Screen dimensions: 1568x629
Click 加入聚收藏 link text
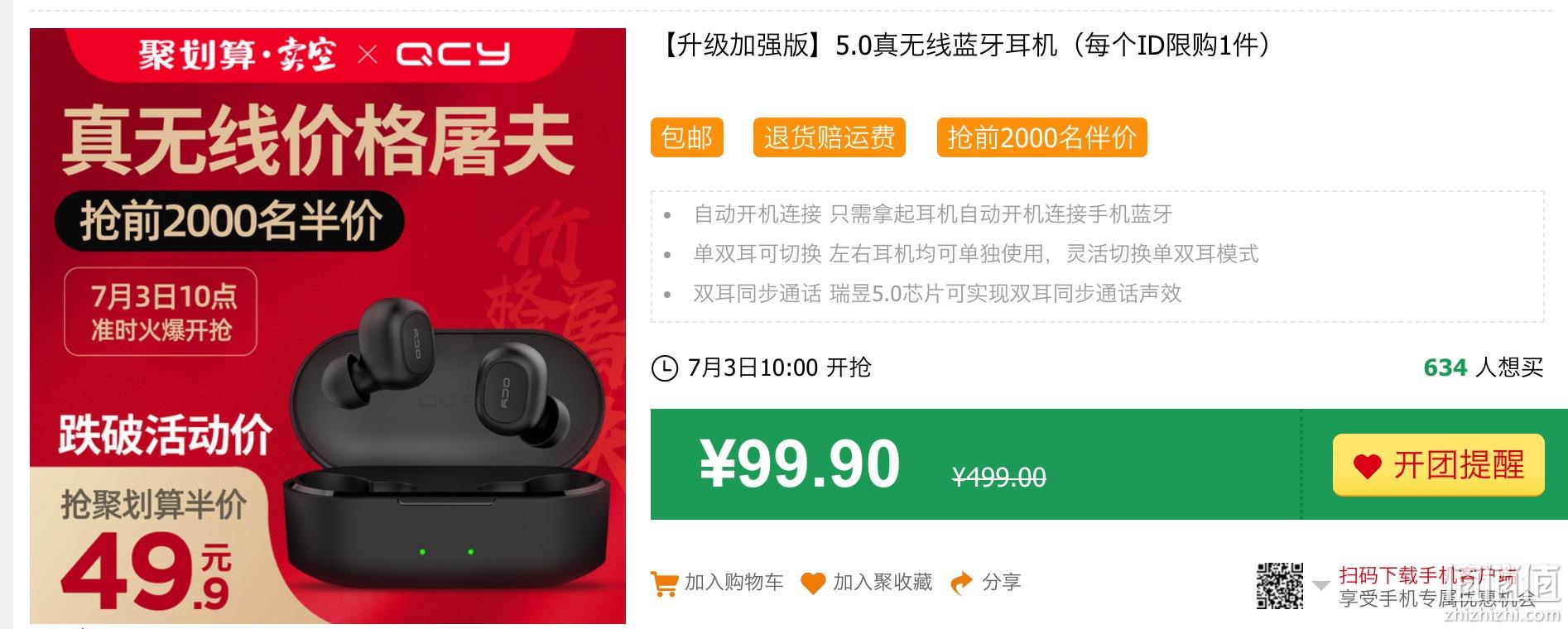(883, 583)
